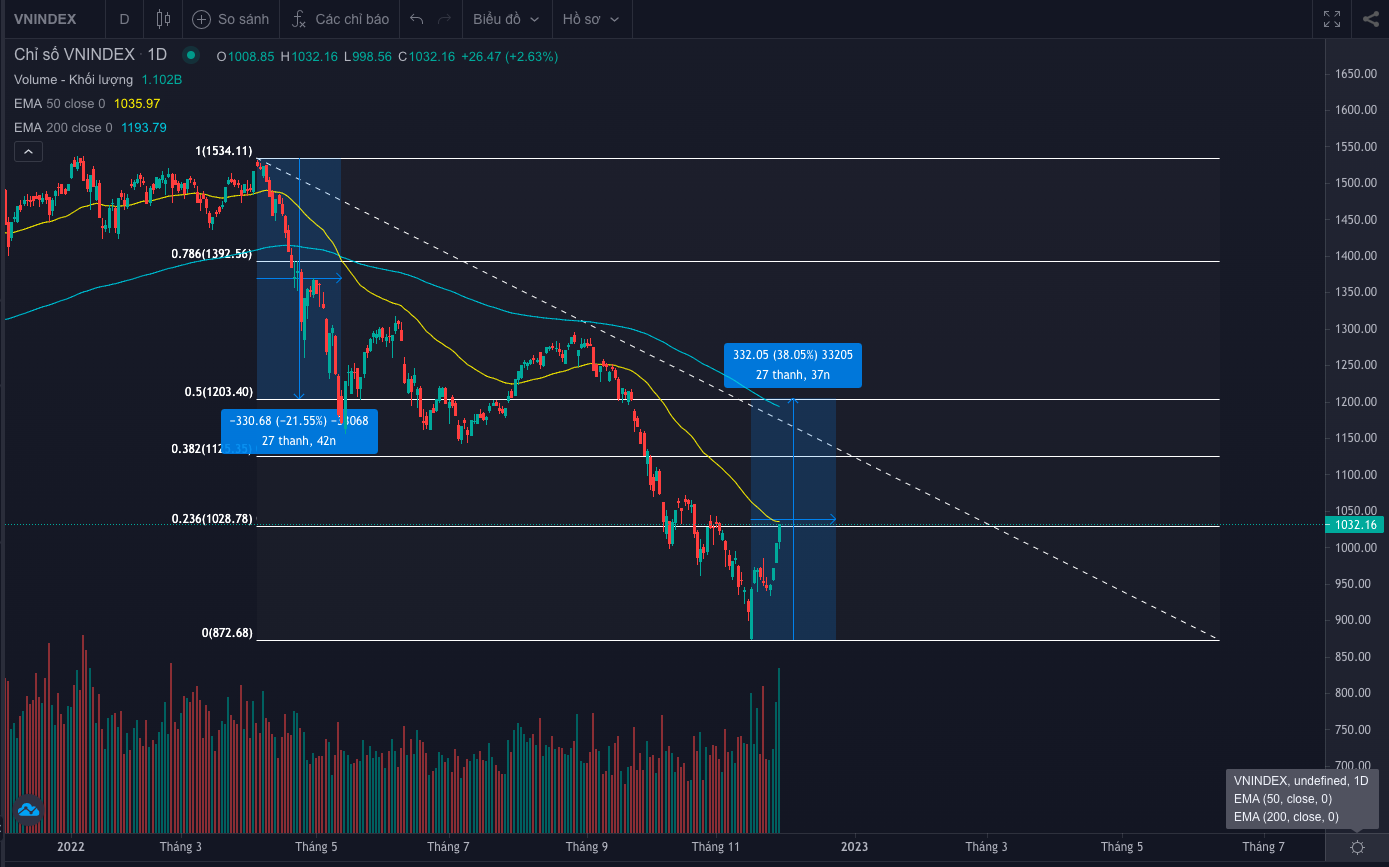This screenshot has height=867, width=1389.
Task: Click the redo arrow
Action: click(444, 19)
